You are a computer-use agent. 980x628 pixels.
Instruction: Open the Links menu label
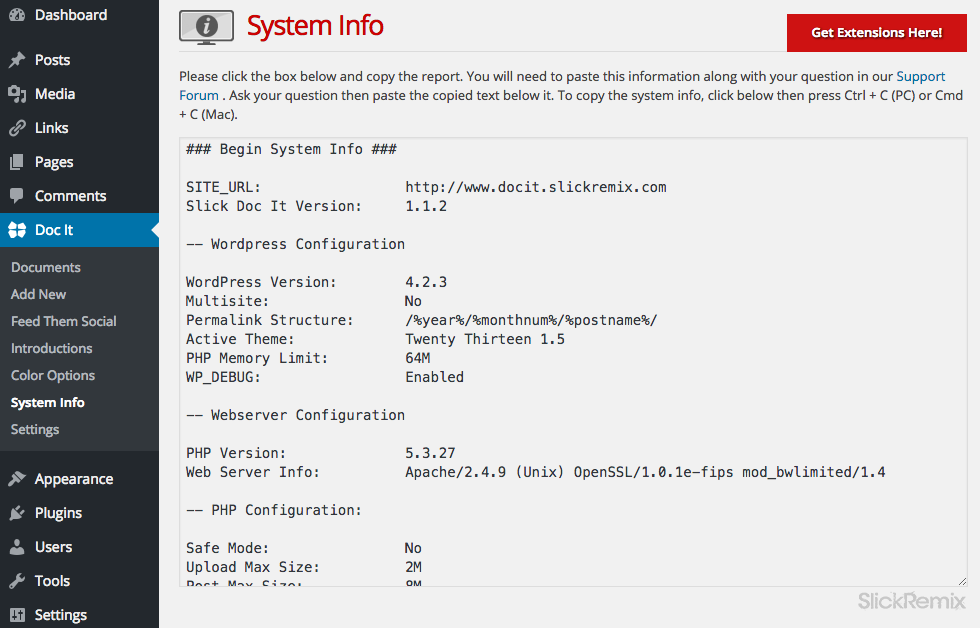[x=51, y=128]
